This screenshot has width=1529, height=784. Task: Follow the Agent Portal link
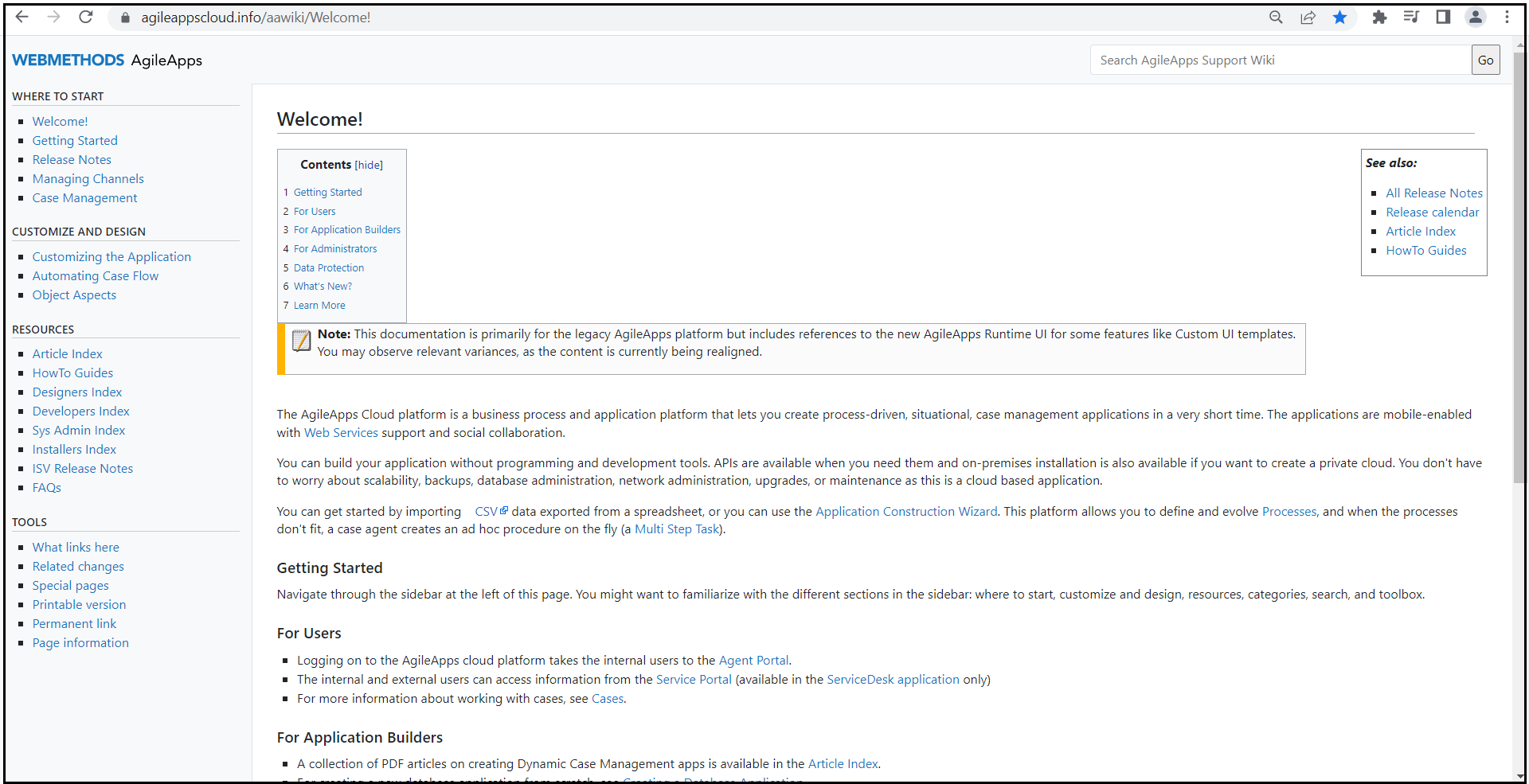pyautogui.click(x=753, y=661)
